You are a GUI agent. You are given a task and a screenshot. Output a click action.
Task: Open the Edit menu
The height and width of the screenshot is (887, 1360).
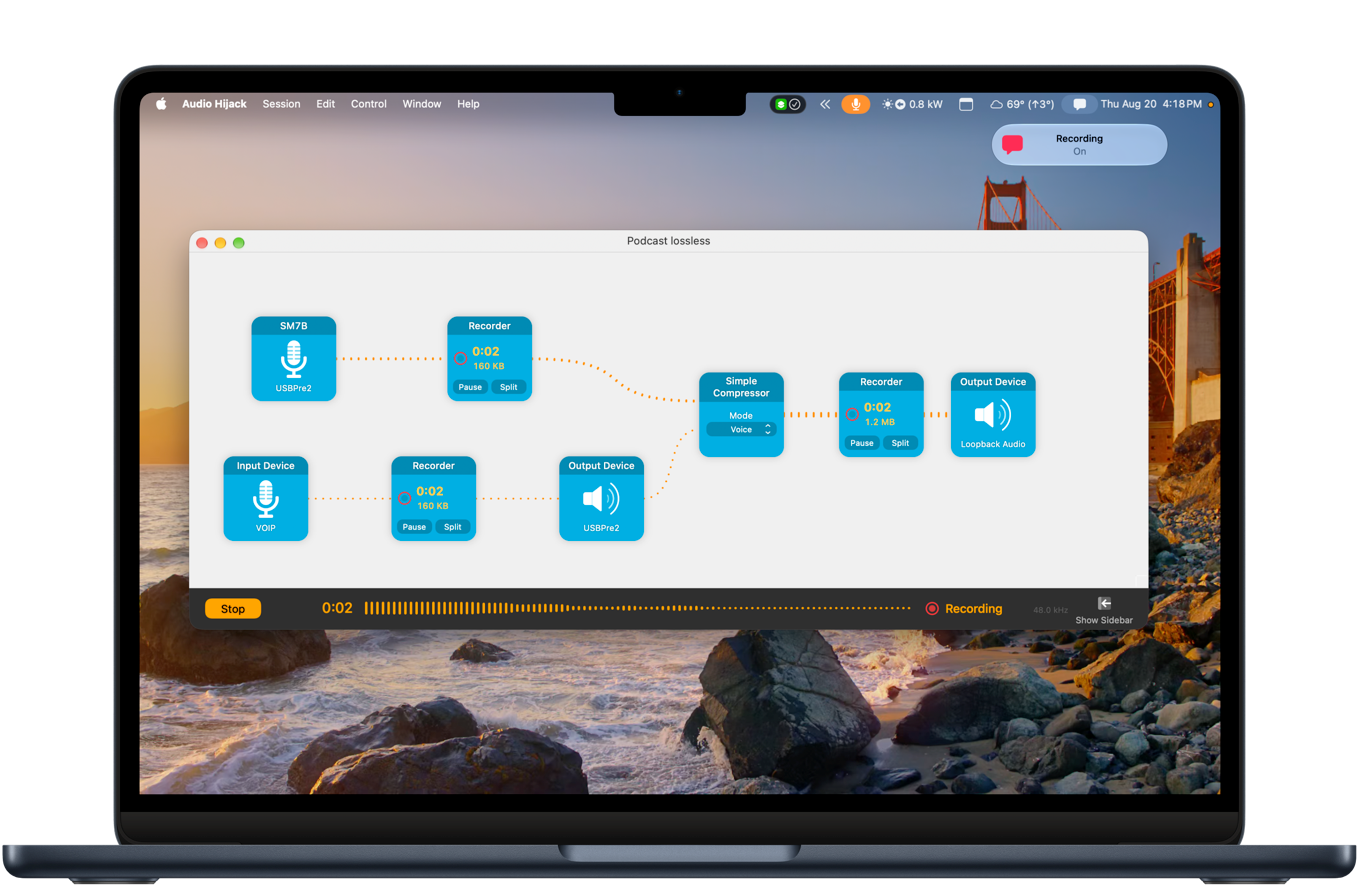[x=326, y=104]
